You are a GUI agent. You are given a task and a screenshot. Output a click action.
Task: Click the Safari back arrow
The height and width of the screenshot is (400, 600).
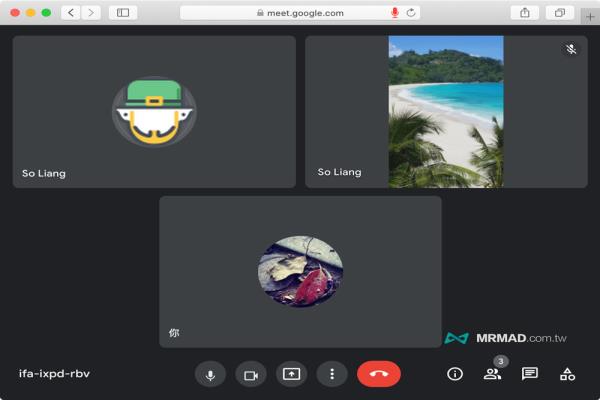pos(71,13)
